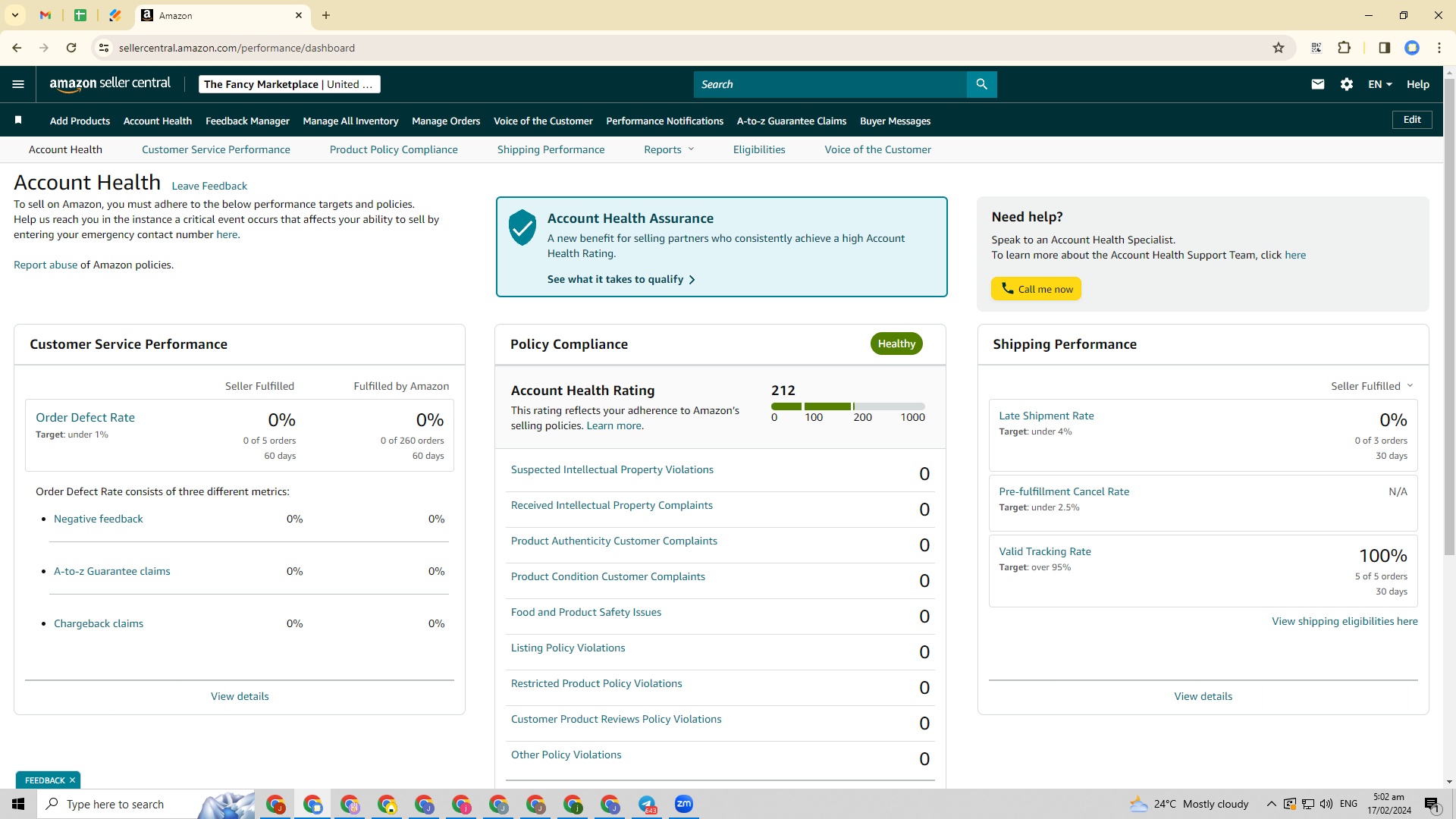The width and height of the screenshot is (1456, 819).
Task: Click the Seller Central search field
Action: (x=830, y=84)
